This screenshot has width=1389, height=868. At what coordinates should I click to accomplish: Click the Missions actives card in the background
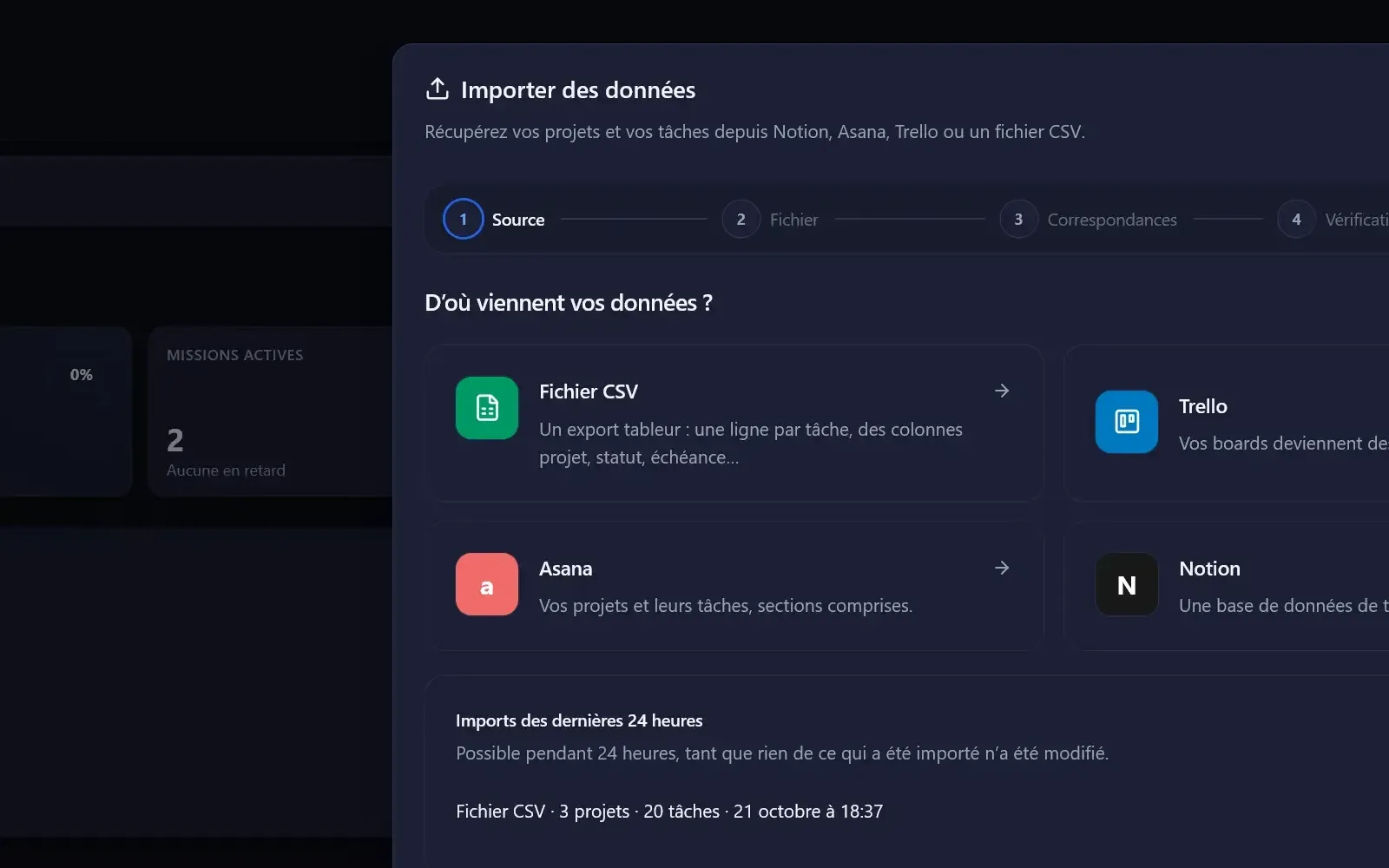click(x=270, y=411)
